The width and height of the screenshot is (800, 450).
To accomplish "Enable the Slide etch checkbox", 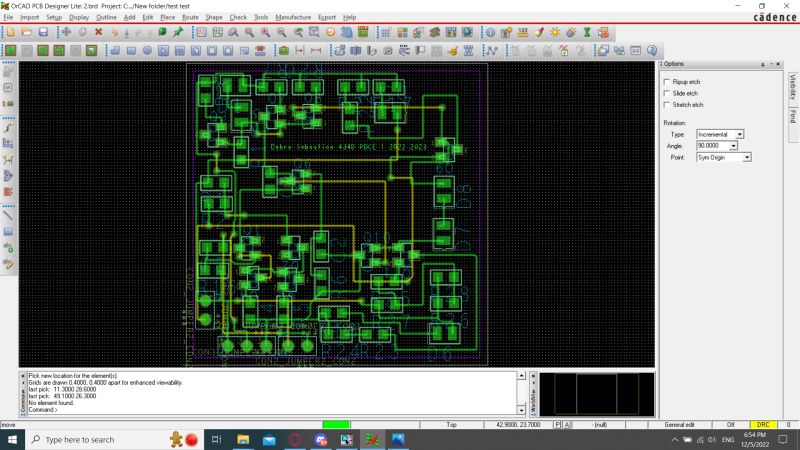I will [x=666, y=93].
